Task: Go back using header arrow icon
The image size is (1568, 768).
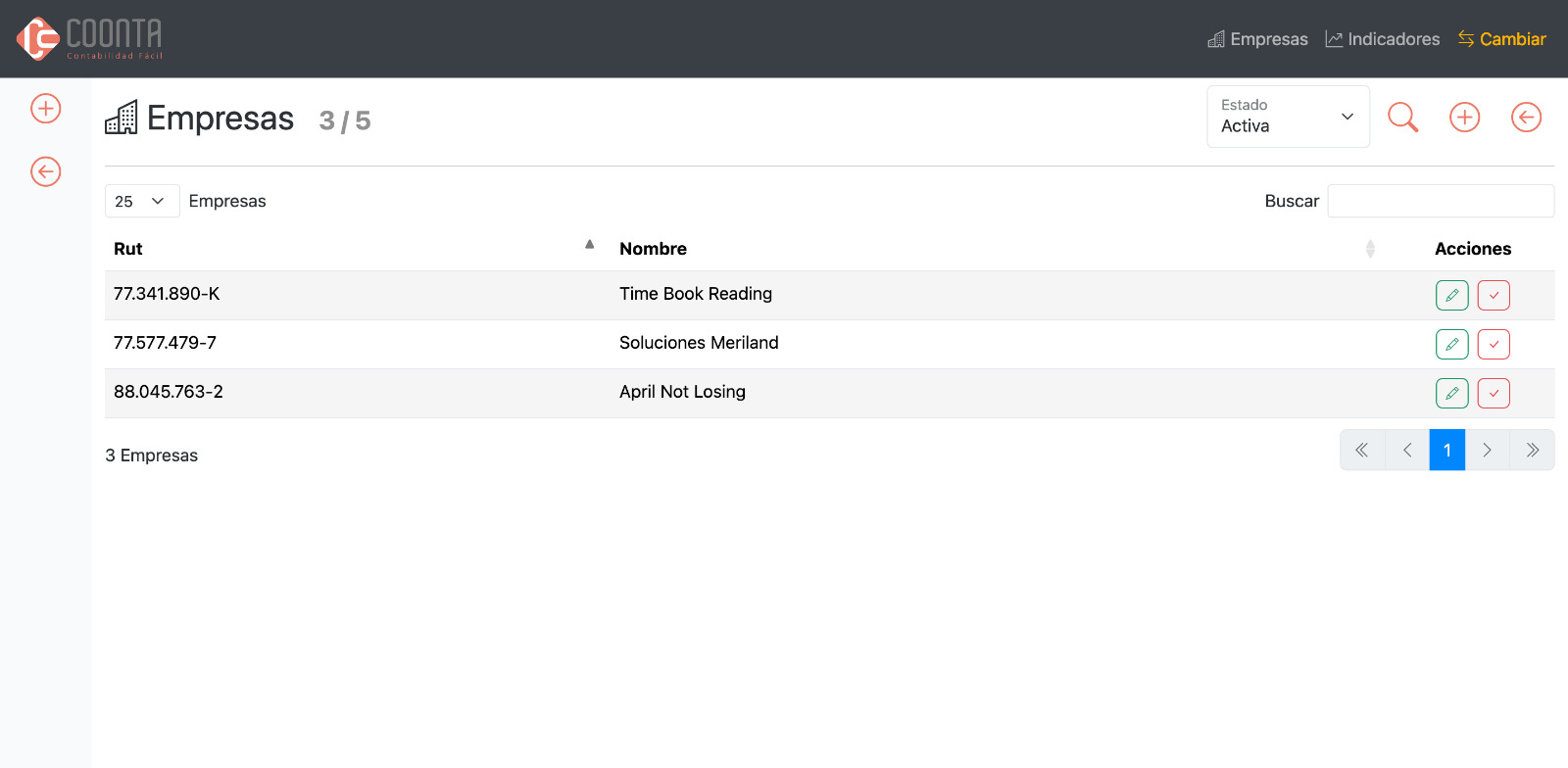Action: click(x=1526, y=118)
